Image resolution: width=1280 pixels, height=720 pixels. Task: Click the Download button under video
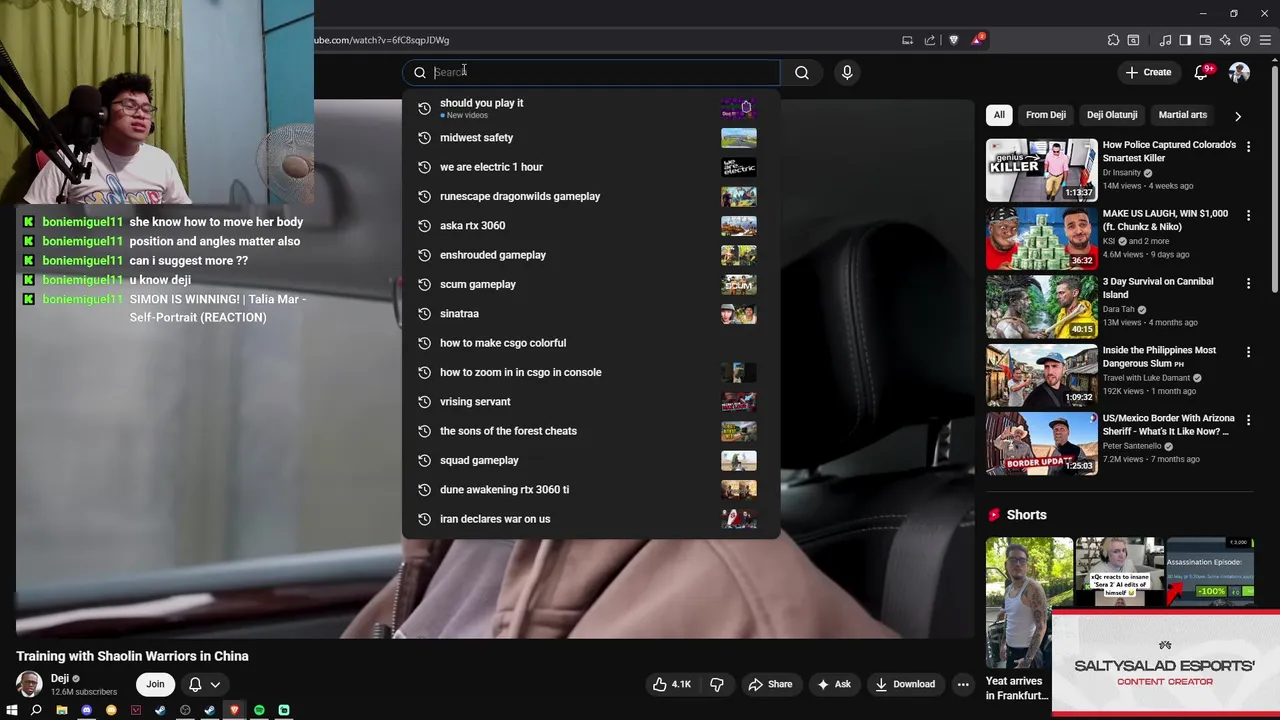905,684
